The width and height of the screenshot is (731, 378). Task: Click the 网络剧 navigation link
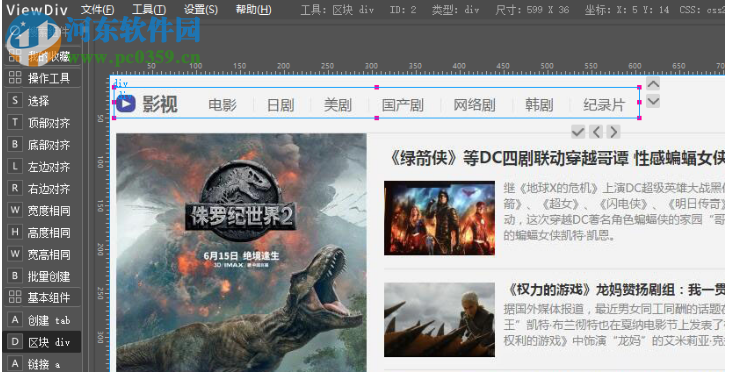pyautogui.click(x=475, y=105)
